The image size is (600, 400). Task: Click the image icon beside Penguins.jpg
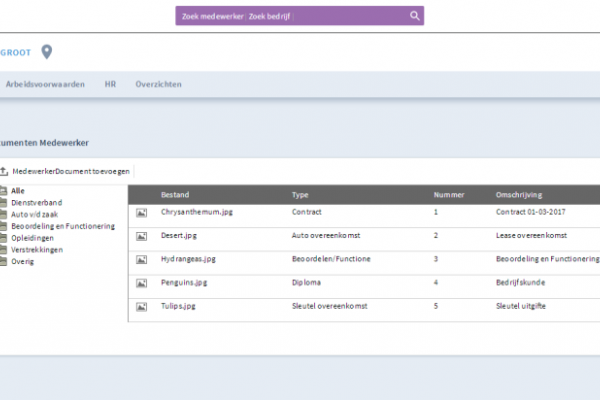click(x=141, y=282)
